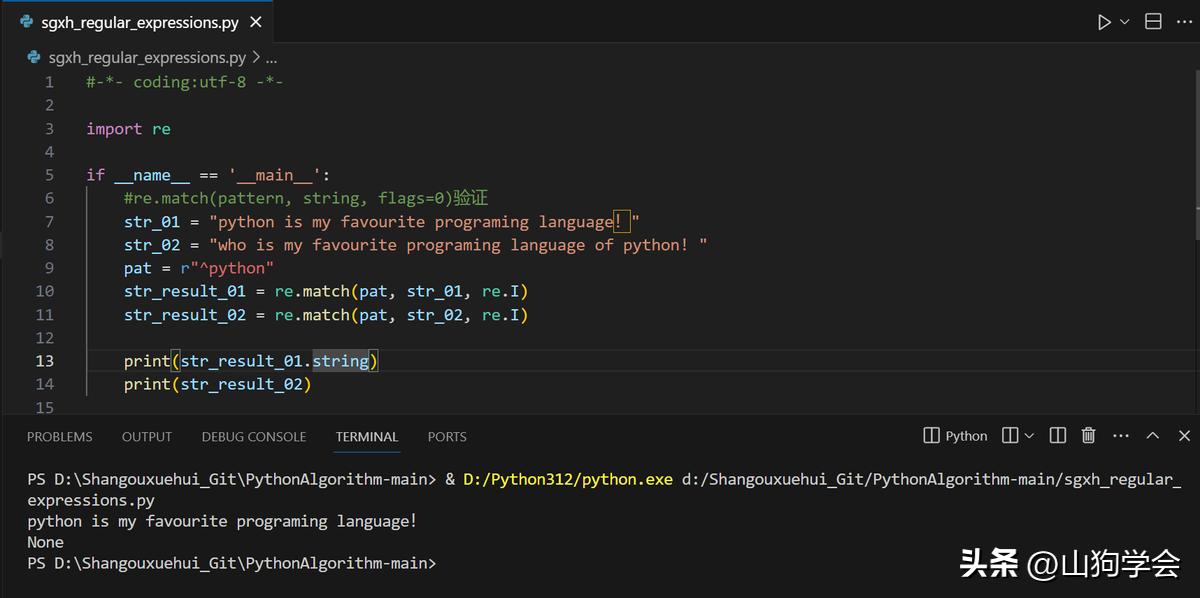Maximize the panel with the chevron up
Image resolution: width=1200 pixels, height=598 pixels.
coord(1153,436)
